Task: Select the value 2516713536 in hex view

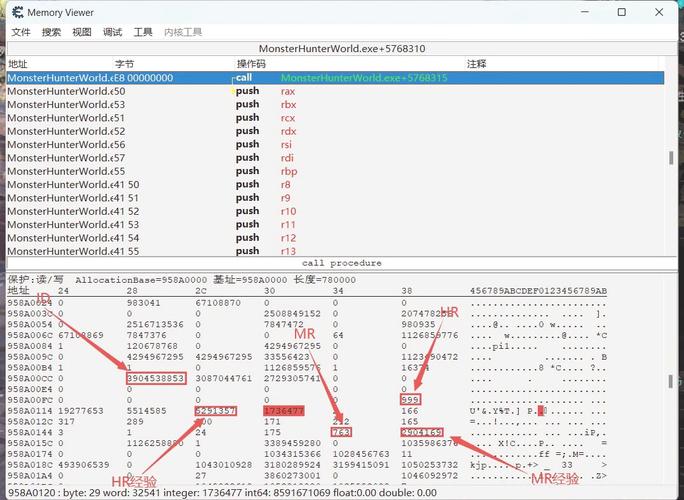Action: pyautogui.click(x=155, y=324)
